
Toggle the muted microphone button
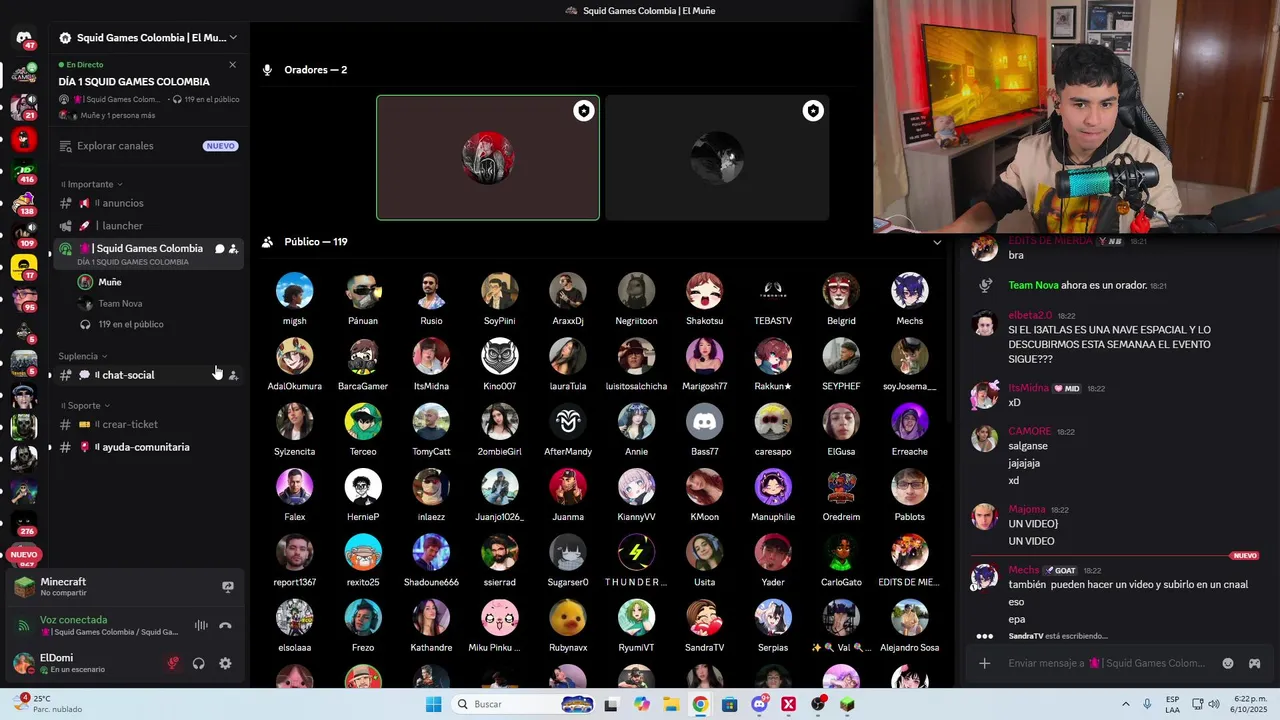point(173,663)
